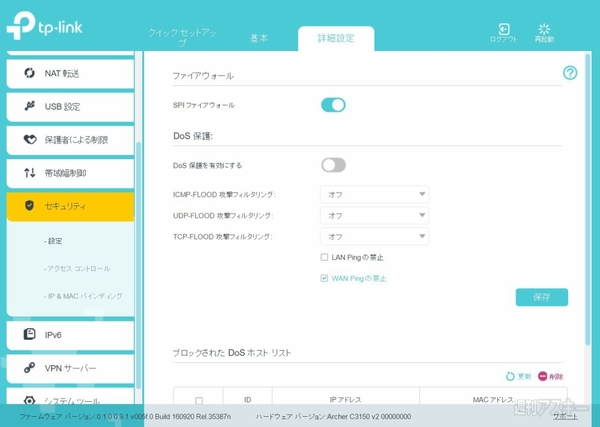Image resolution: width=600 pixels, height=427 pixels.
Task: Click the MAC アドレス column header
Action: coord(493,399)
